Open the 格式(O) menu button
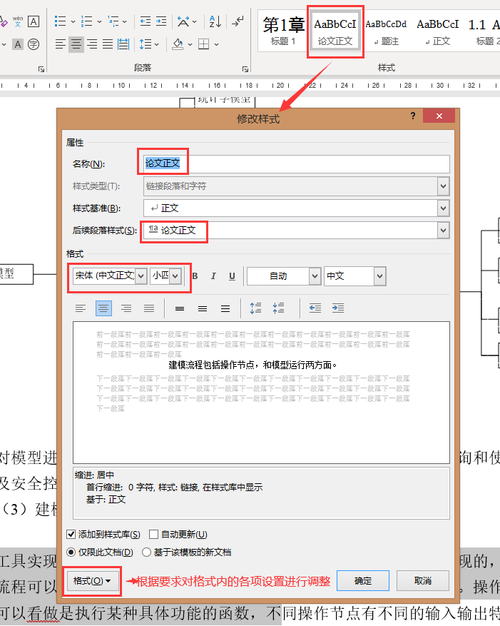Image resolution: width=500 pixels, height=626 pixels. point(92,581)
